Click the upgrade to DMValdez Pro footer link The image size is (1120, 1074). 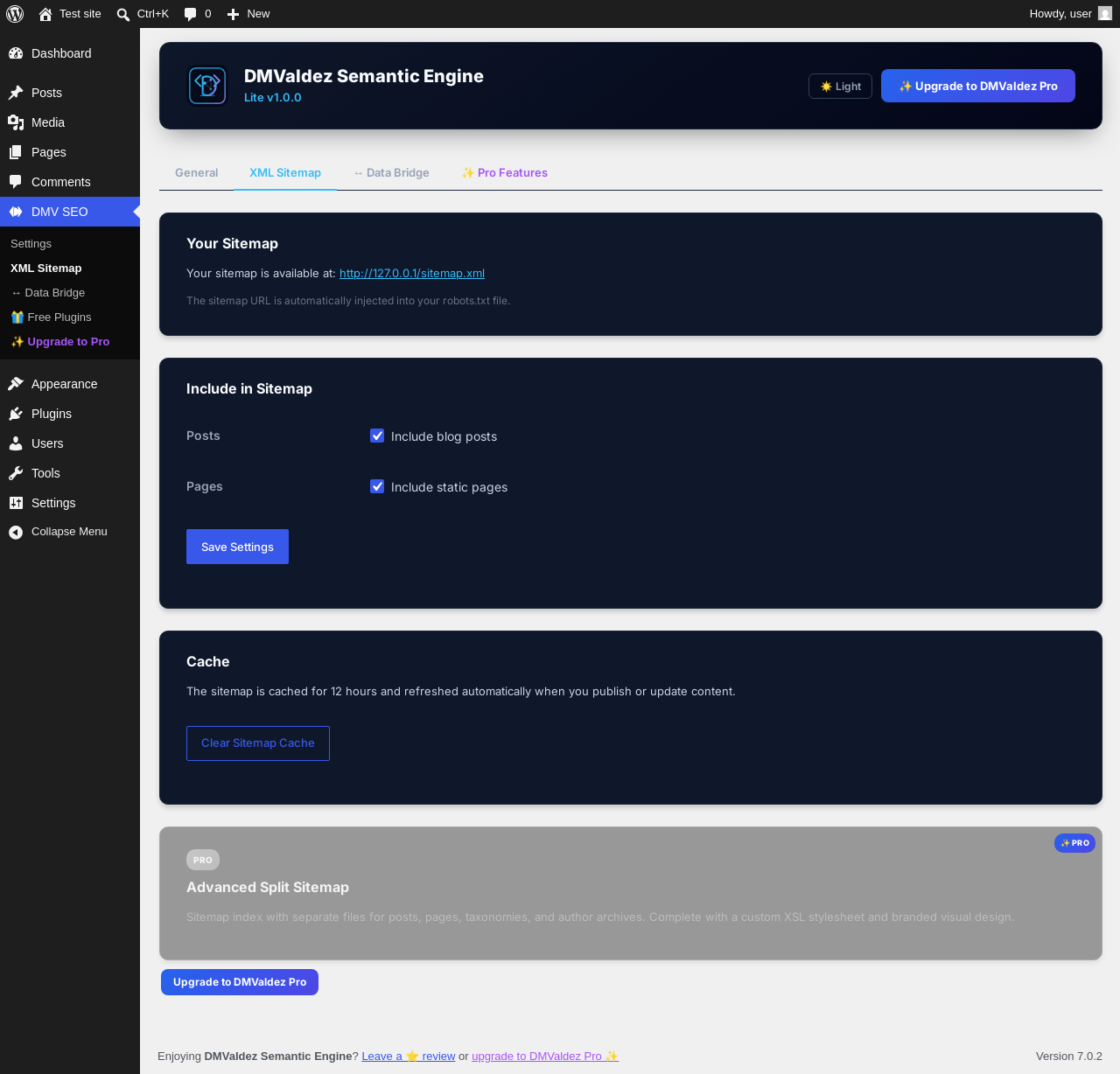[545, 1057]
